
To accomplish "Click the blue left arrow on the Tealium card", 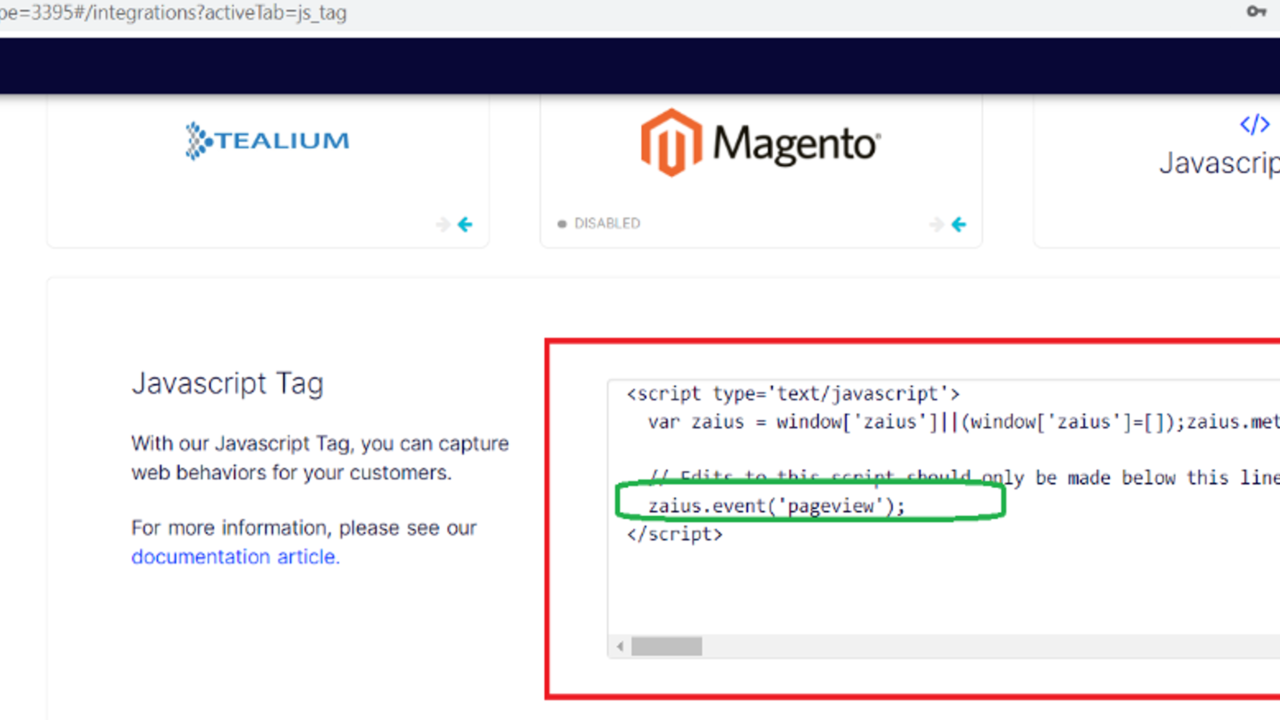I will pyautogui.click(x=465, y=225).
